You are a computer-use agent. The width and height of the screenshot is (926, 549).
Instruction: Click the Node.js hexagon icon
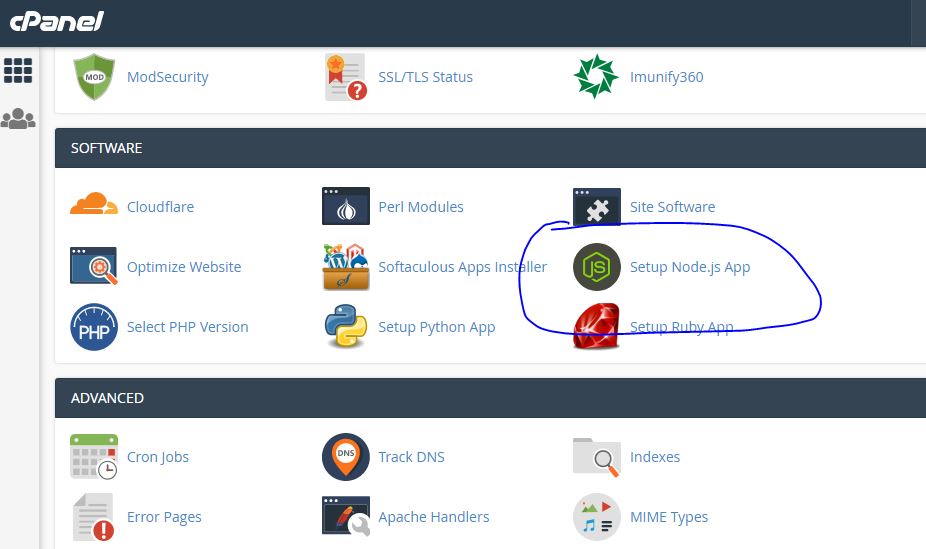[596, 267]
